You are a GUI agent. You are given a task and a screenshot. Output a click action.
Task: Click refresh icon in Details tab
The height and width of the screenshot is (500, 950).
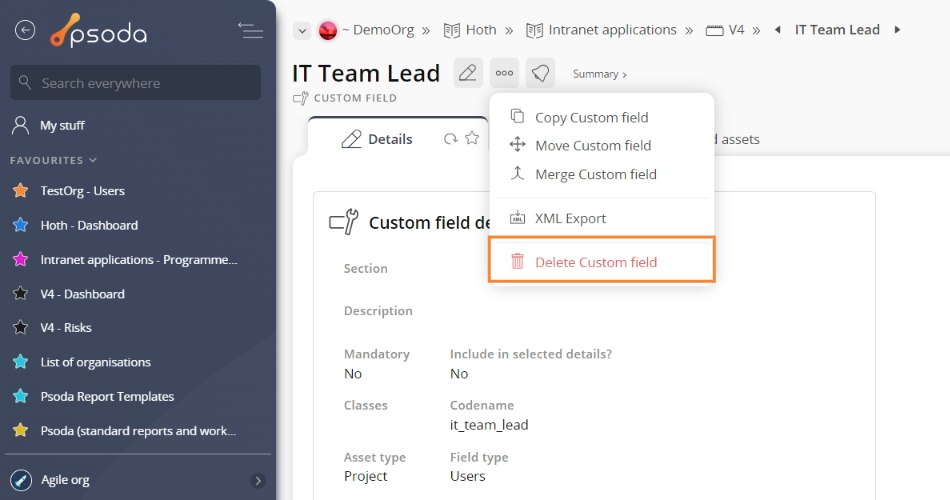450,139
